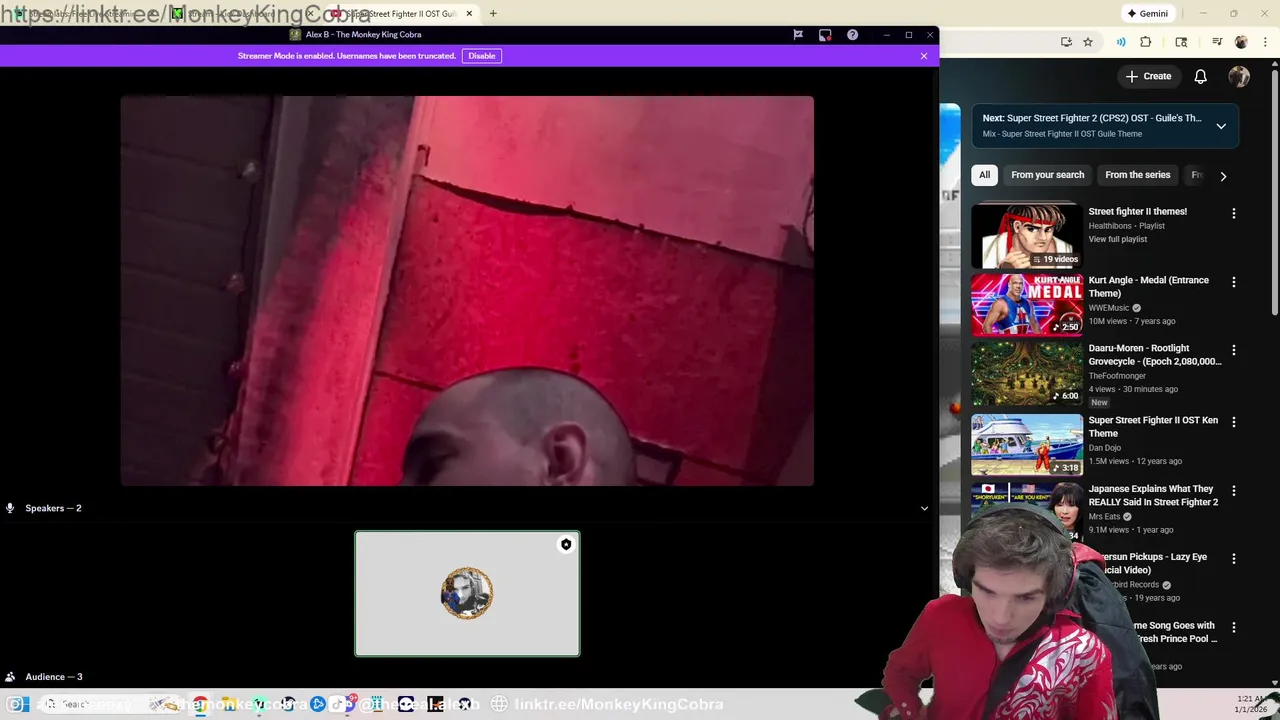Open Kurt Angle - Medal video title
The height and width of the screenshot is (720, 1280).
1149,286
